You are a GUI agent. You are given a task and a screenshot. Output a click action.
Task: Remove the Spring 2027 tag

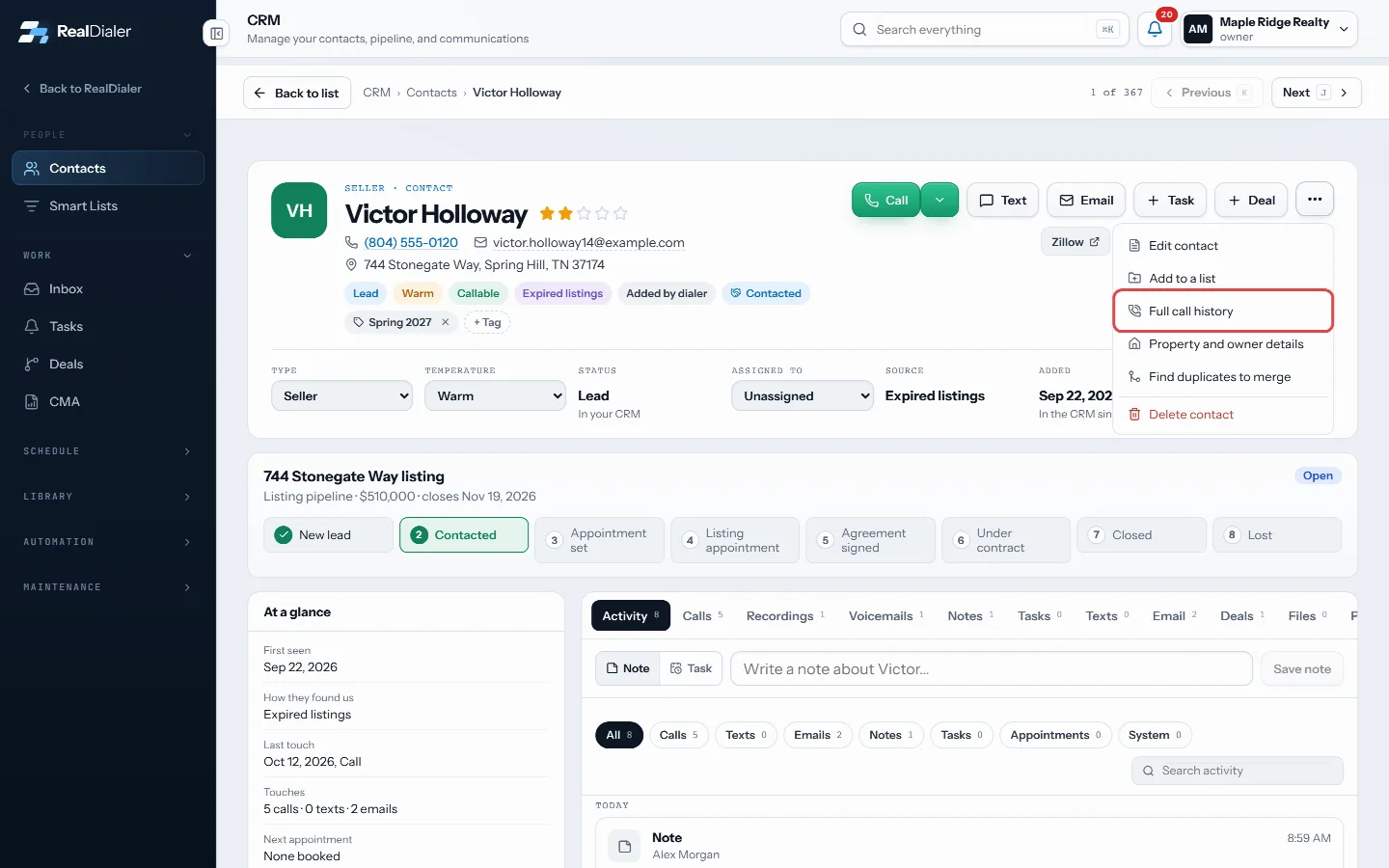(x=446, y=322)
